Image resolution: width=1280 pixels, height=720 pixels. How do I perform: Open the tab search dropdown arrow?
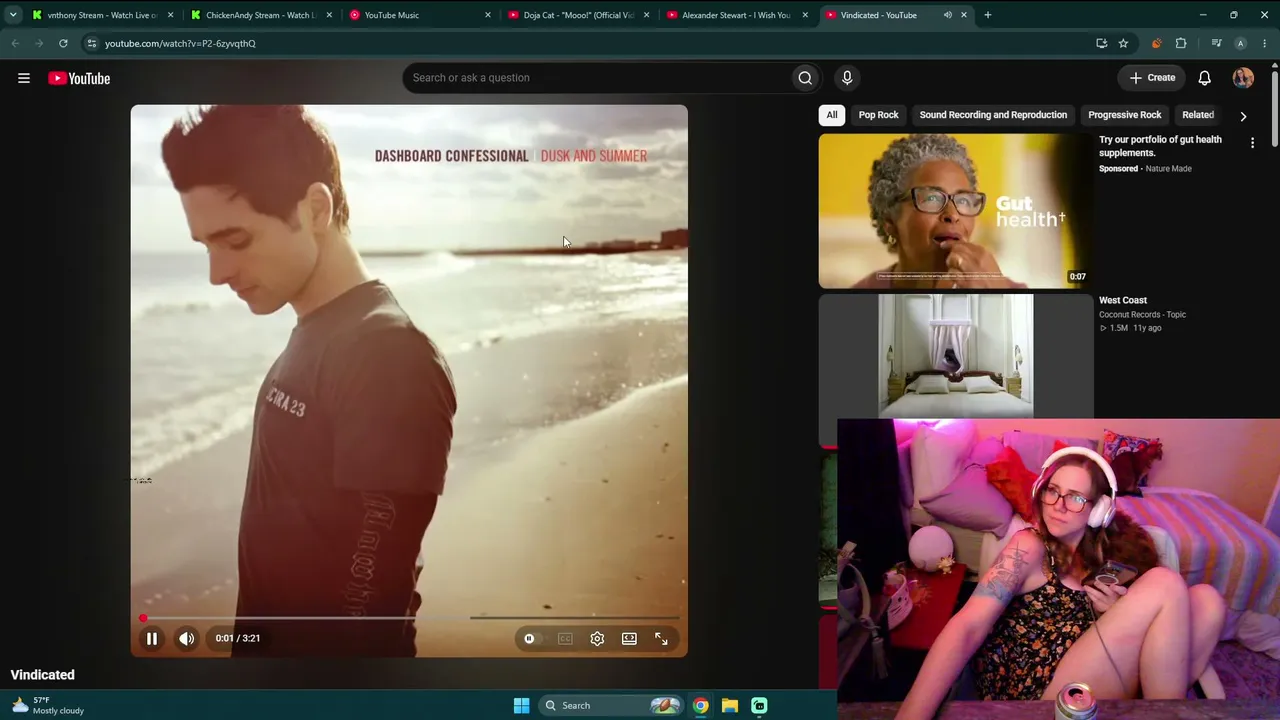coord(12,15)
